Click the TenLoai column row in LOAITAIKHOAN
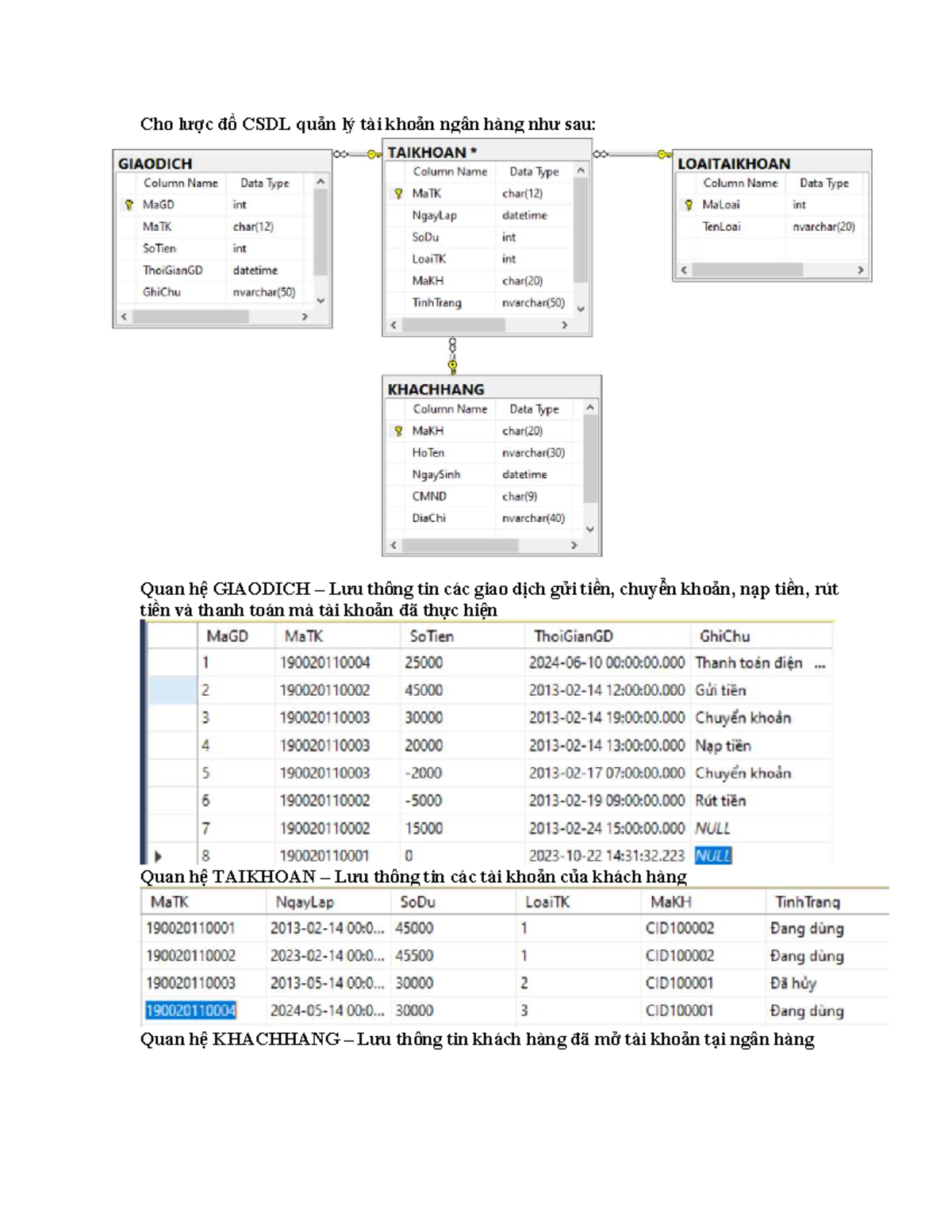The image size is (952, 1232). 721,227
